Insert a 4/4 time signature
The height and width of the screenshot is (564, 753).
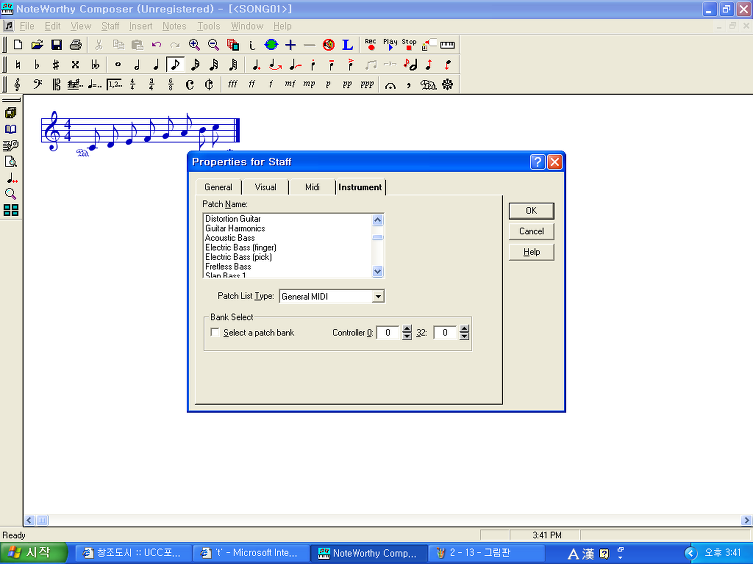[133, 85]
